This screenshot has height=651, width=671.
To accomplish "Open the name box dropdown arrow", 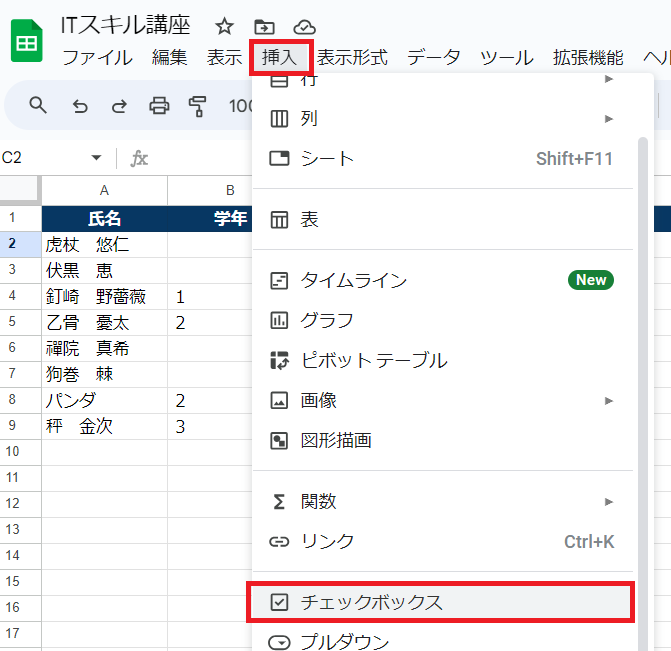I will [97, 158].
